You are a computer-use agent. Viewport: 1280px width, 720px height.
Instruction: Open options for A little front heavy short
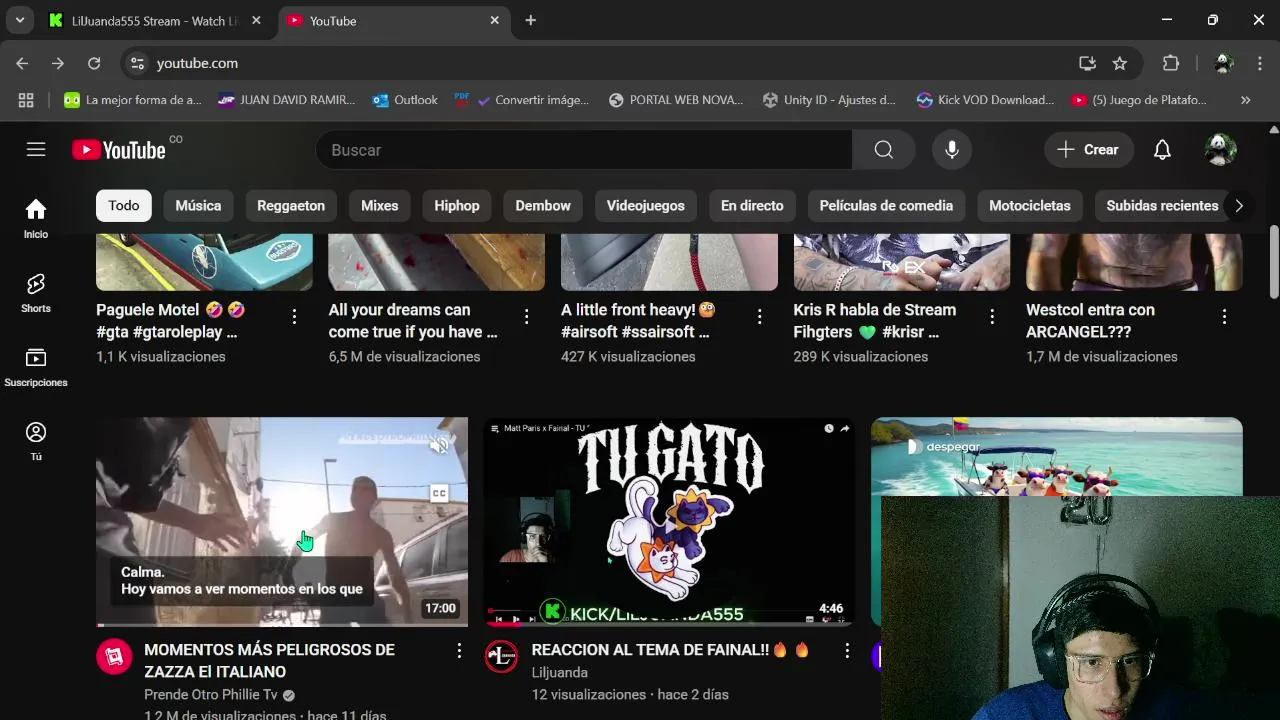pos(759,317)
